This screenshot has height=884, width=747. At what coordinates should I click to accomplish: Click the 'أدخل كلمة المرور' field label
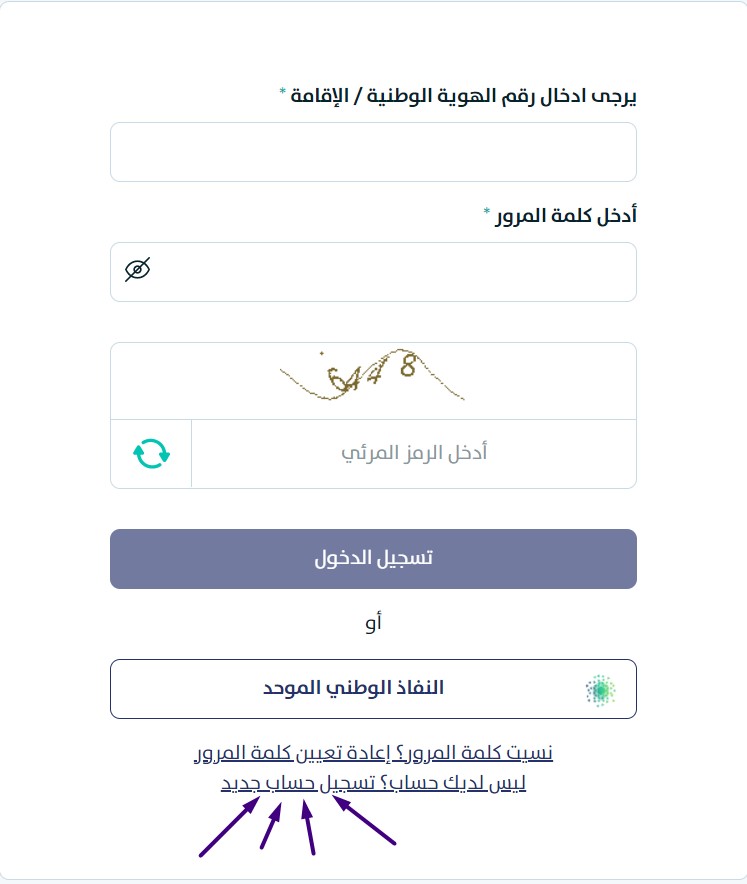(x=566, y=215)
